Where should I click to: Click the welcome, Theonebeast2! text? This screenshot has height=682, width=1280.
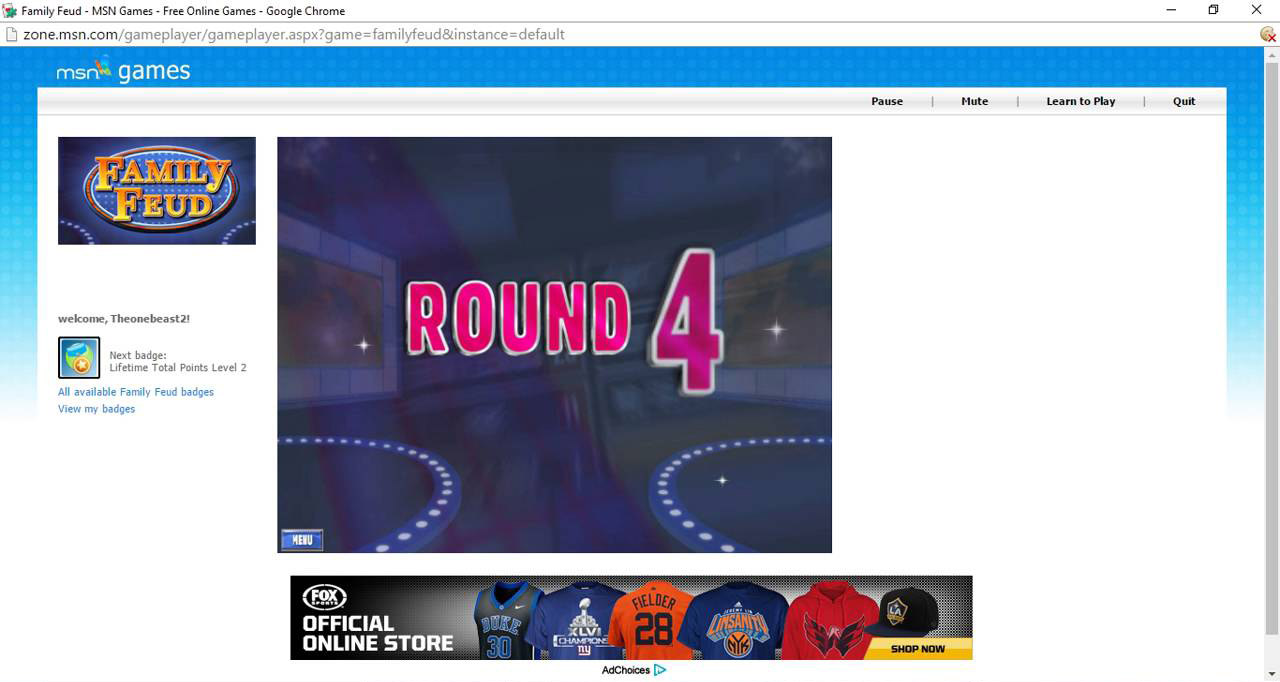click(124, 319)
